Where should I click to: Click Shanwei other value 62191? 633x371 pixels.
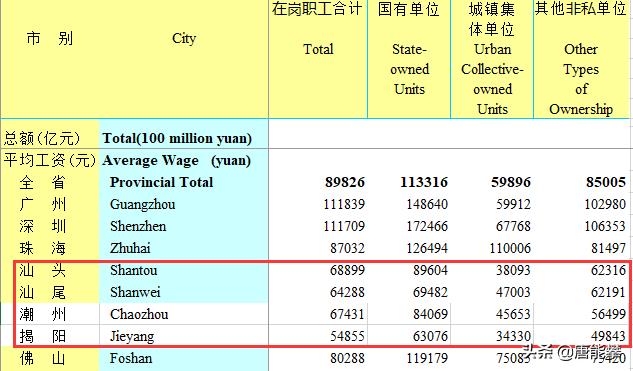(608, 292)
